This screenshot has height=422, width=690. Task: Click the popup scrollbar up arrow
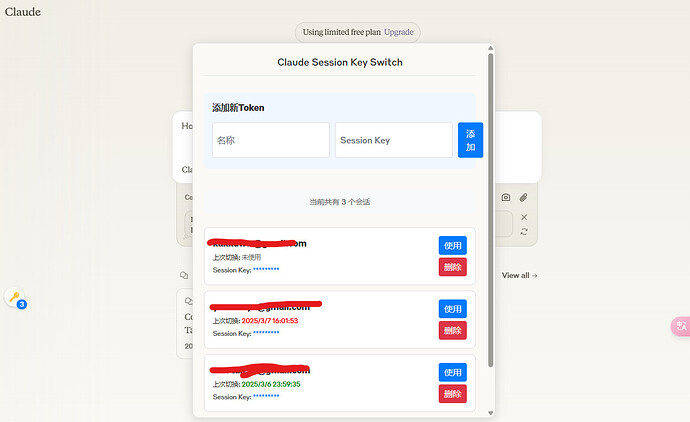491,48
